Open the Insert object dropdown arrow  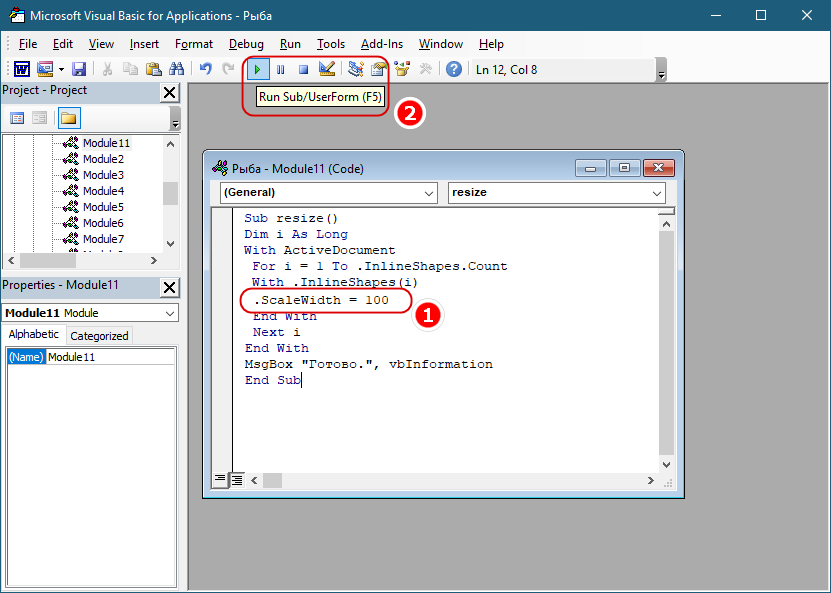click(61, 69)
